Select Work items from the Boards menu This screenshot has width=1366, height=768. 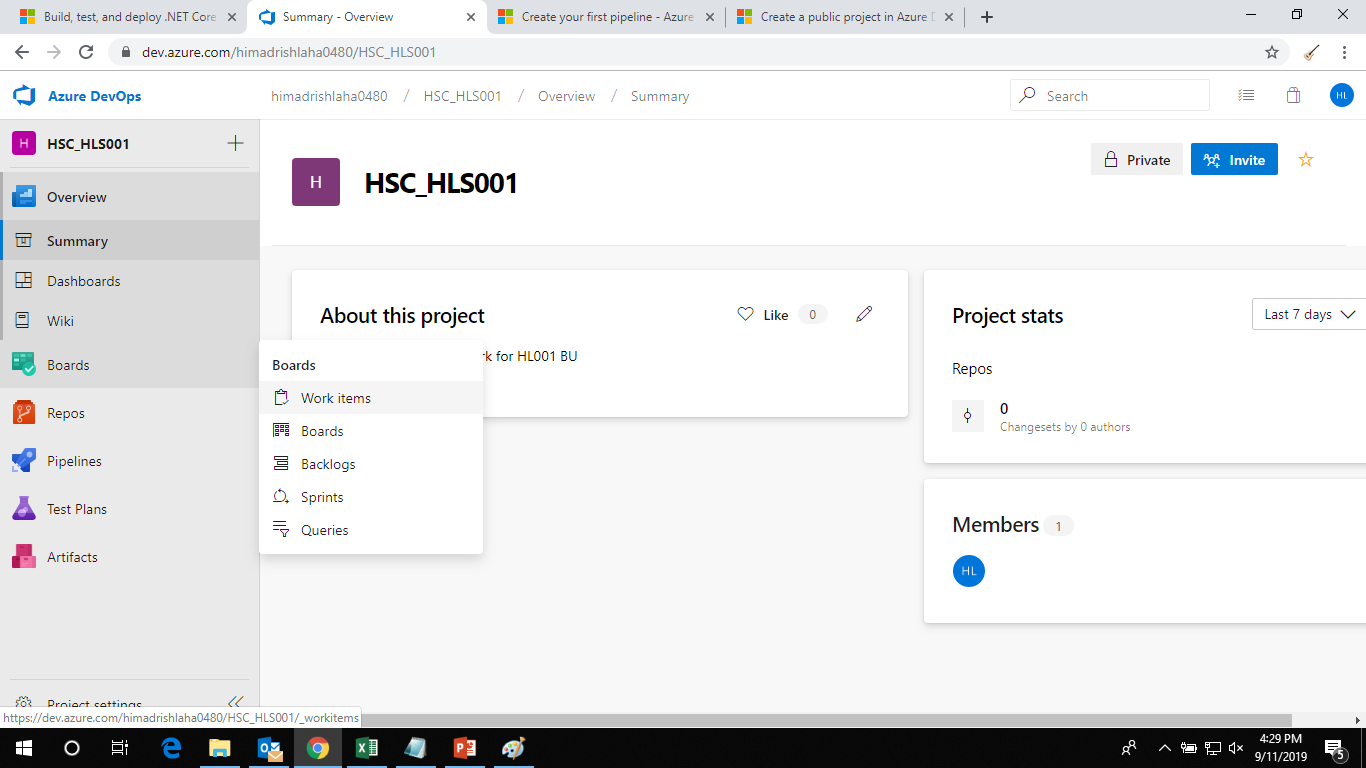[x=336, y=397]
